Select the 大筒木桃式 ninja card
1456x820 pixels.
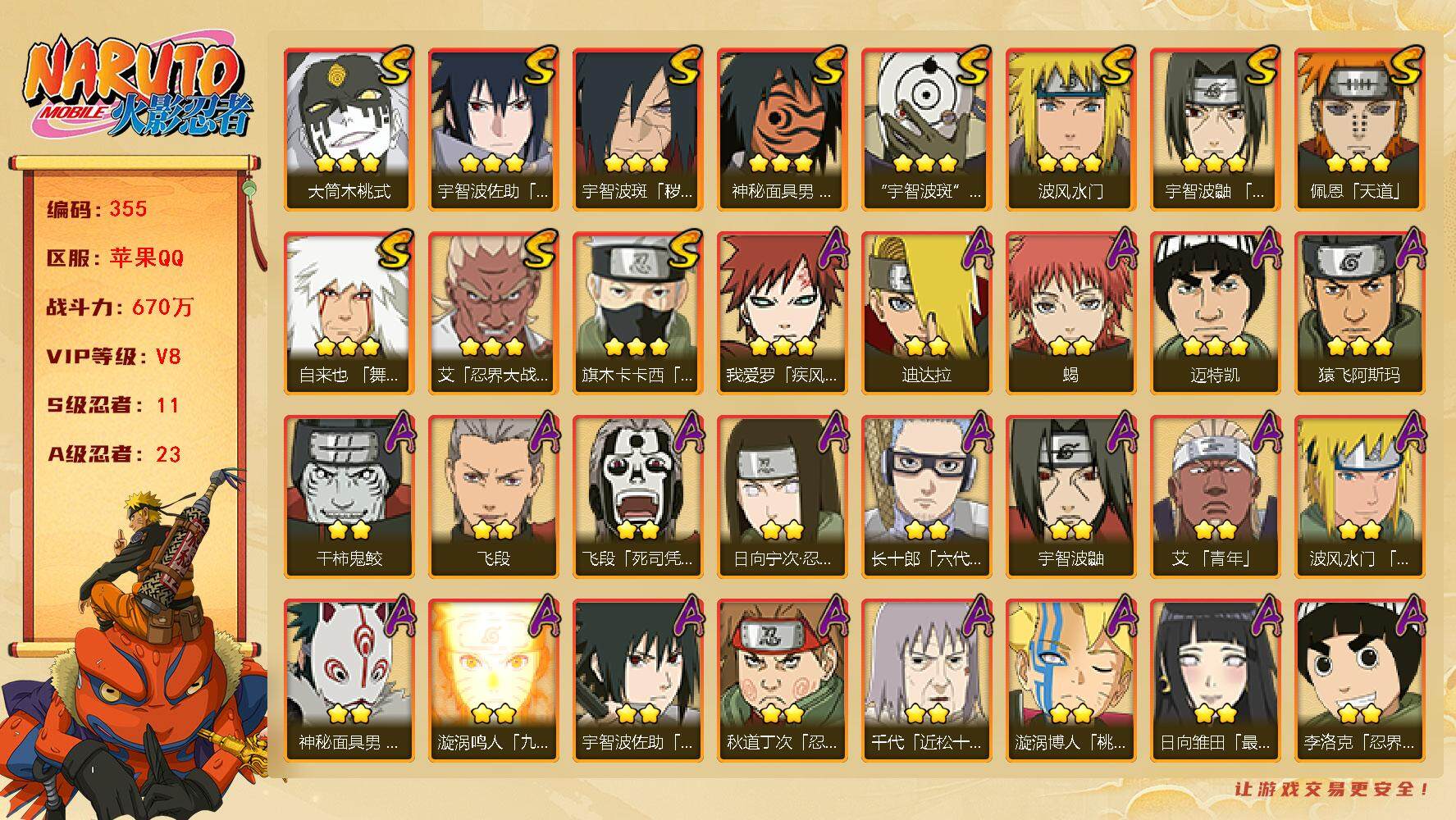[349, 130]
